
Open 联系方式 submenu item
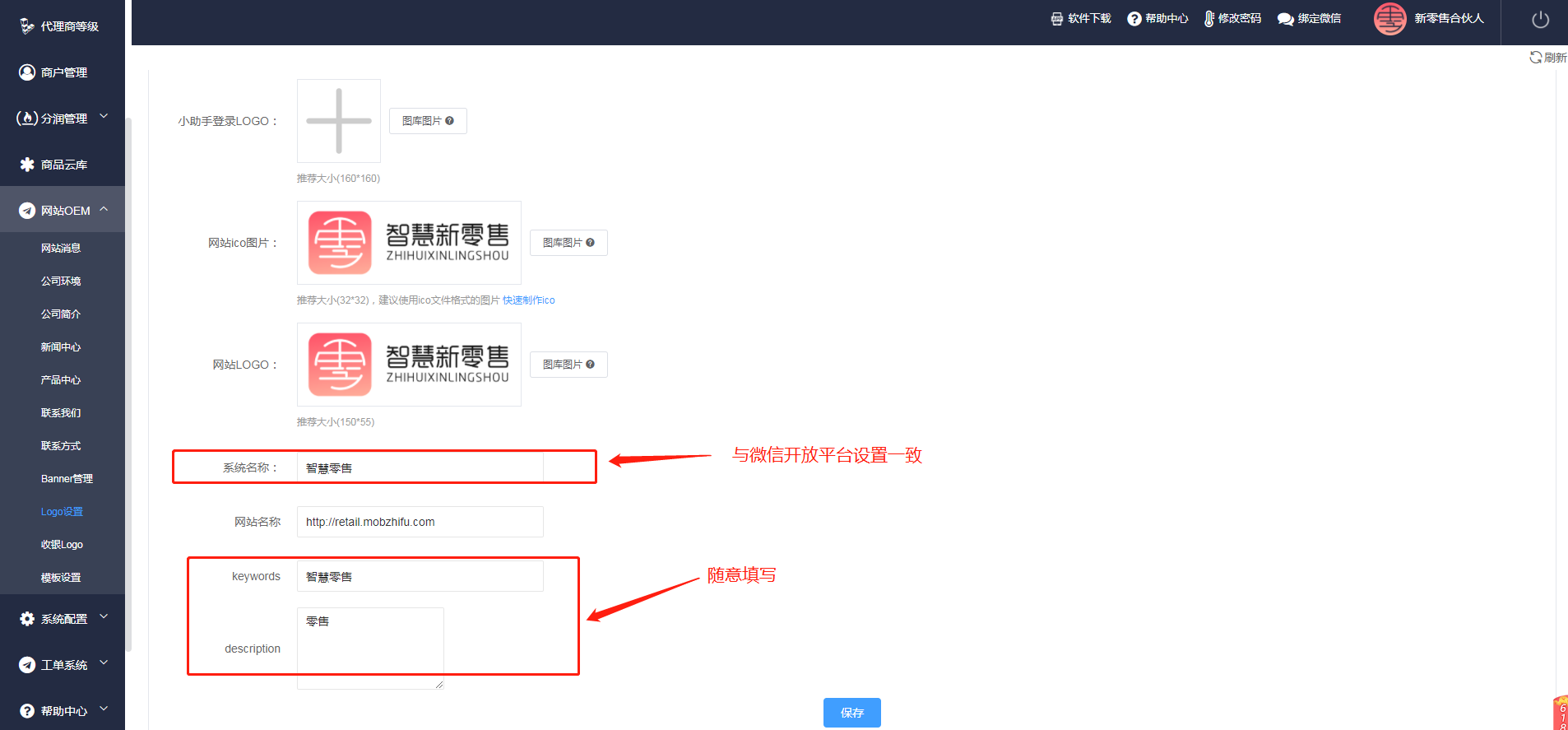point(61,446)
